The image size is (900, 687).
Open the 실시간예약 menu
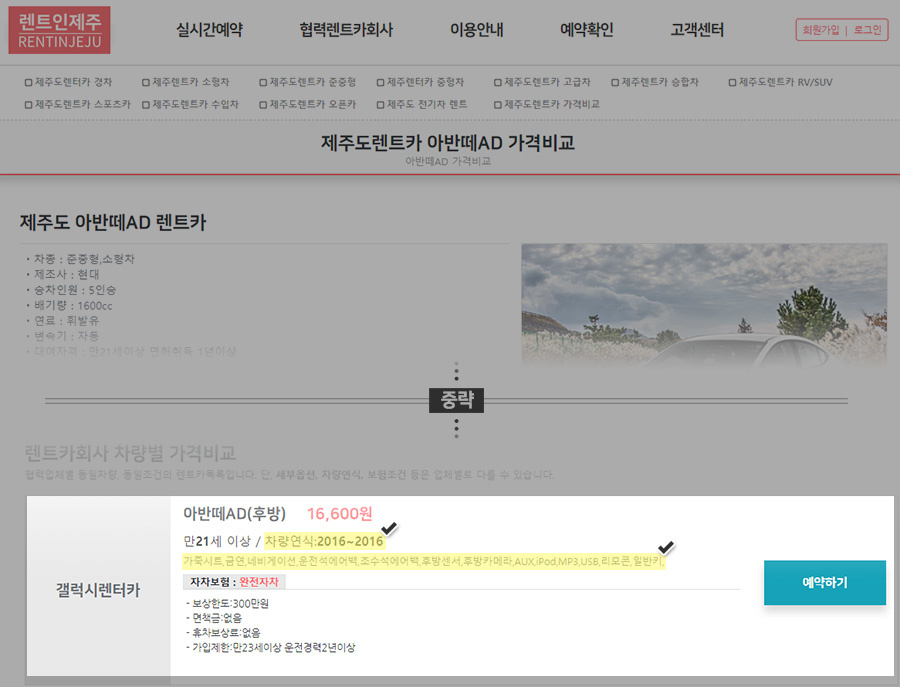coord(210,30)
